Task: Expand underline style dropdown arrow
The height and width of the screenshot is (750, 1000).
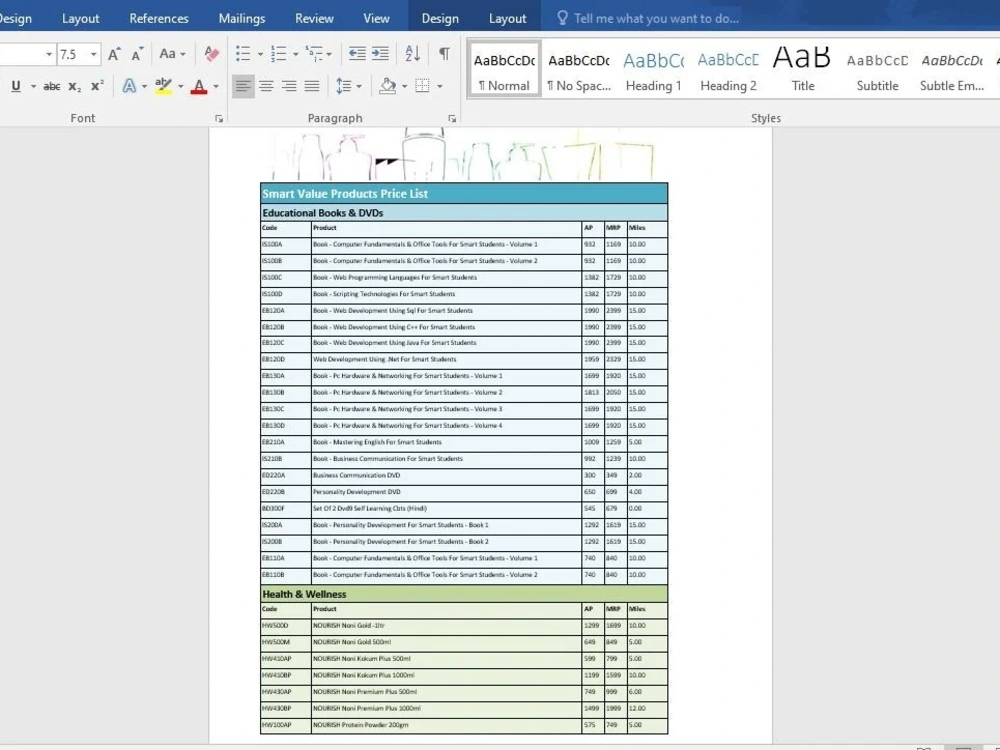Action: coord(33,86)
